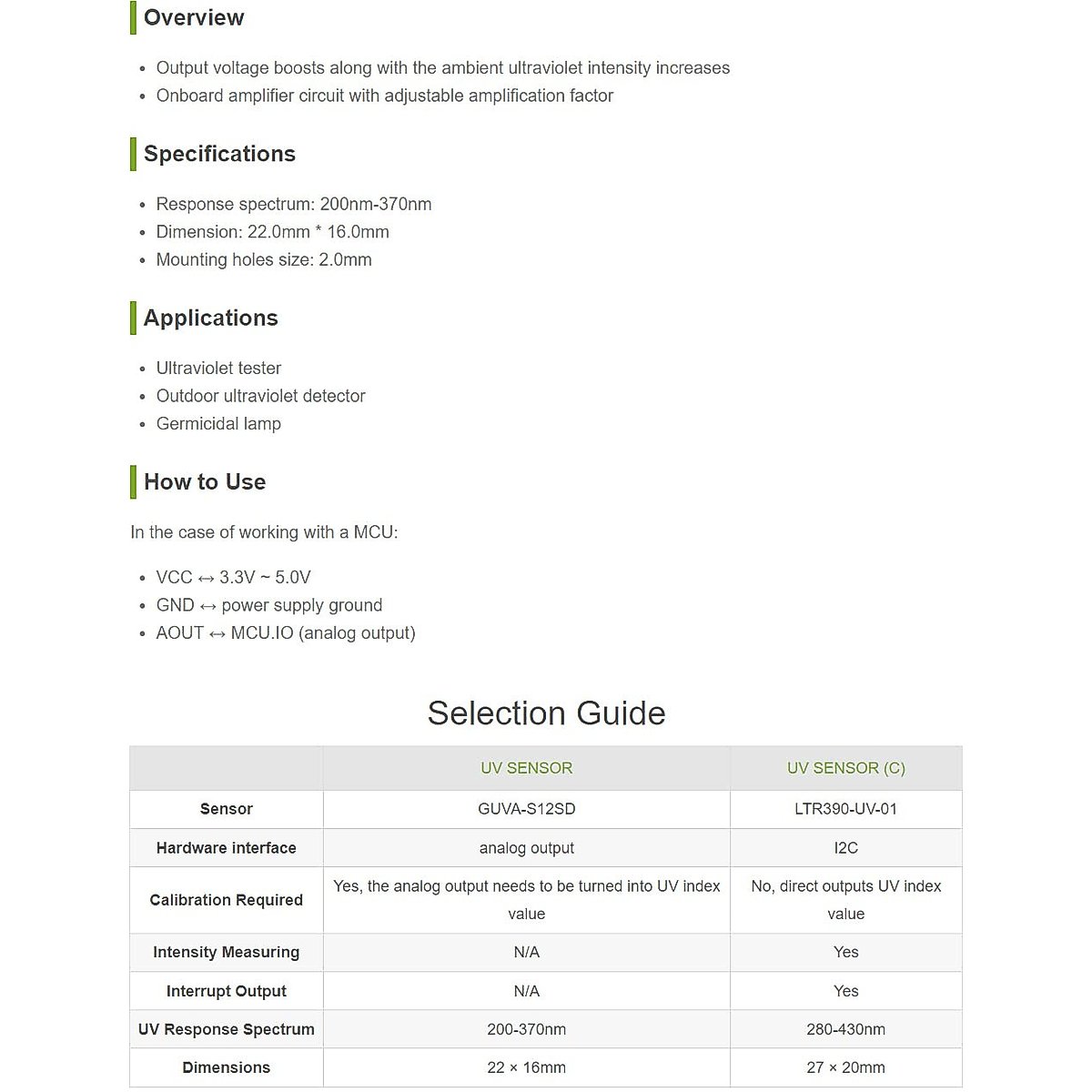Click the Germicidal lamp application bullet
Screen dimensions: 1092x1092
click(x=218, y=423)
